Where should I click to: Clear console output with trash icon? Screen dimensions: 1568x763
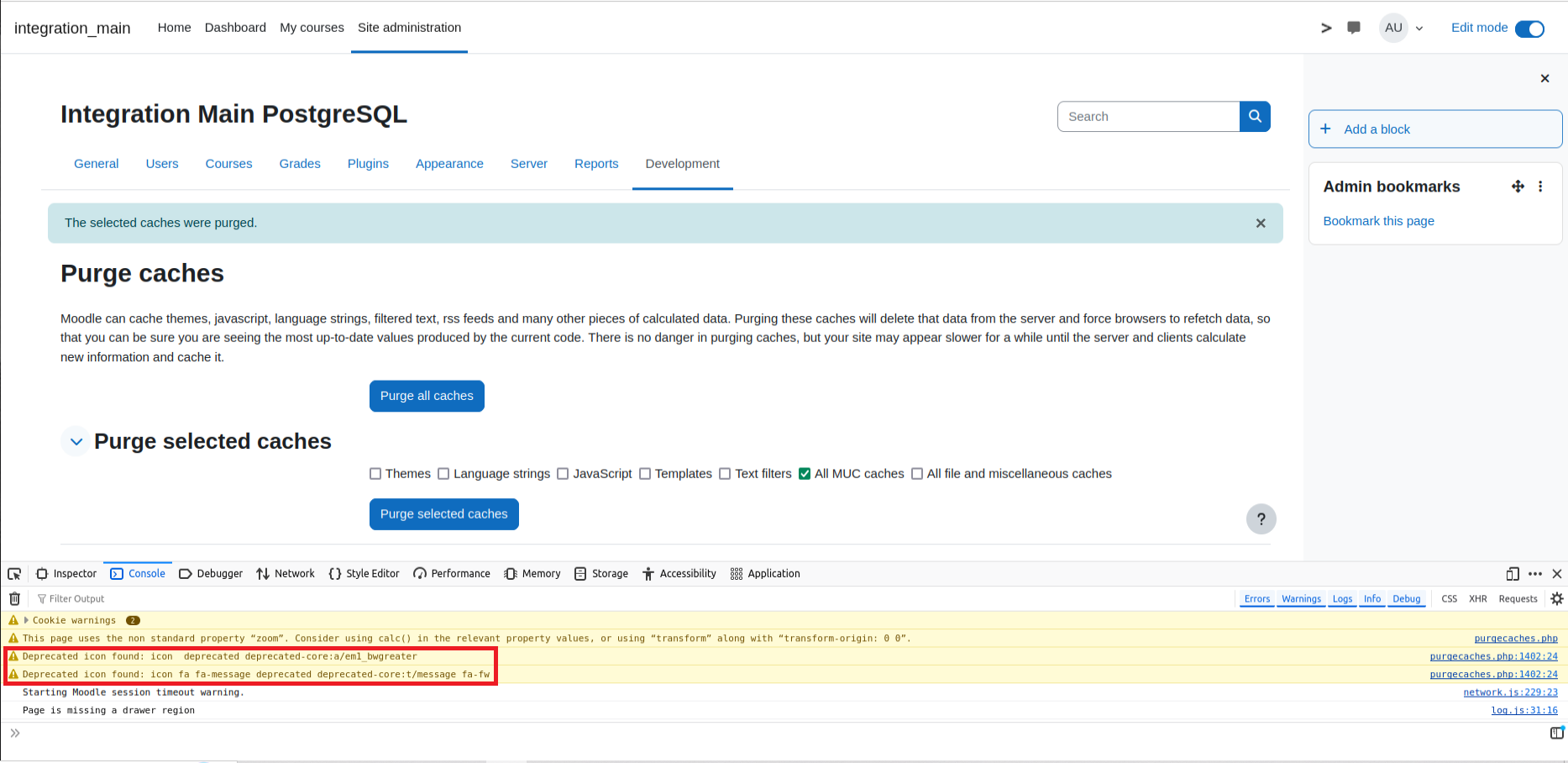[14, 599]
